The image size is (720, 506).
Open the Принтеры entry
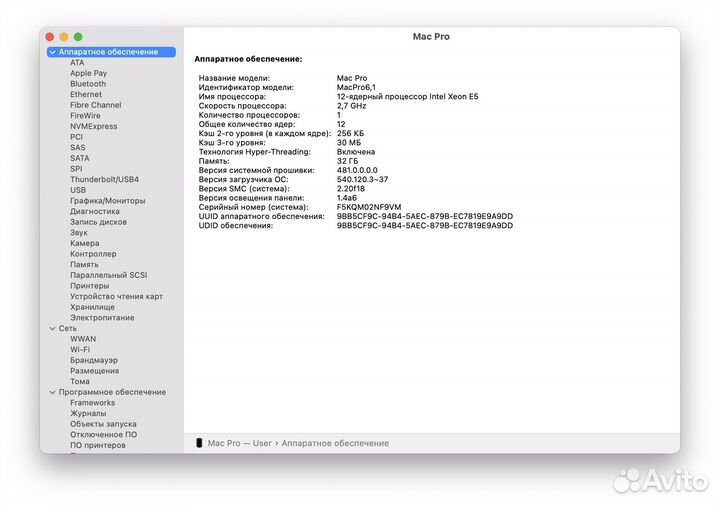(x=90, y=286)
